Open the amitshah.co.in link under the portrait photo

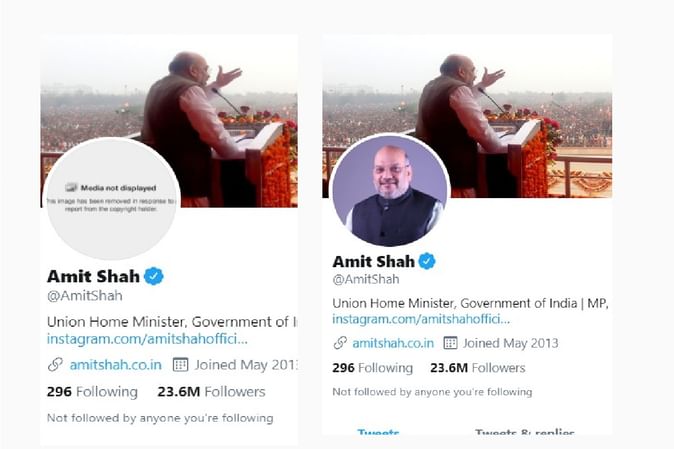tap(393, 343)
